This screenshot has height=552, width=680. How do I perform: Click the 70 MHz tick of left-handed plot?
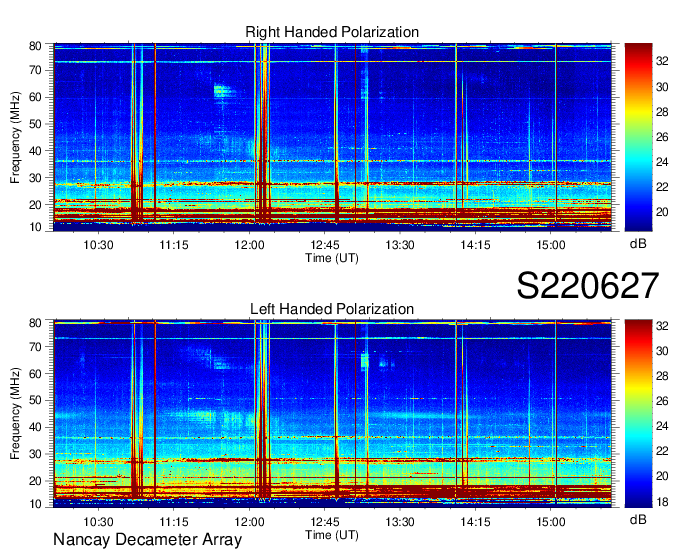[x=35, y=347]
